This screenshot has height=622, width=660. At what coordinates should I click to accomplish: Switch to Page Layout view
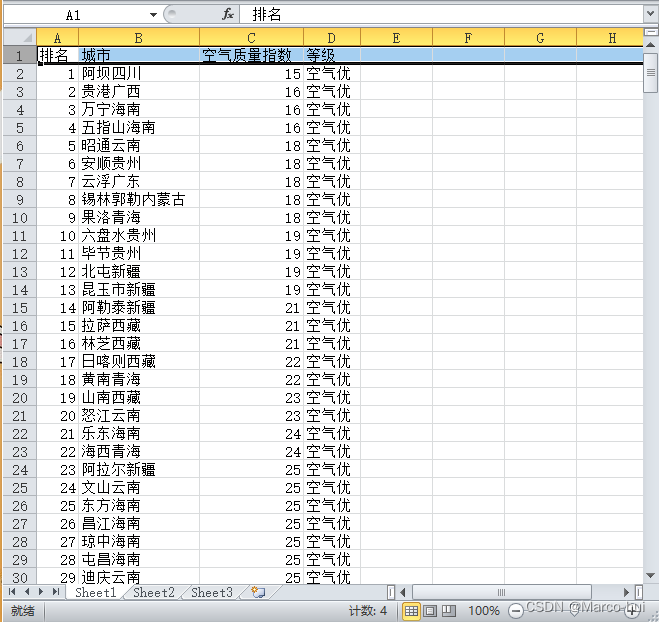[x=430, y=611]
